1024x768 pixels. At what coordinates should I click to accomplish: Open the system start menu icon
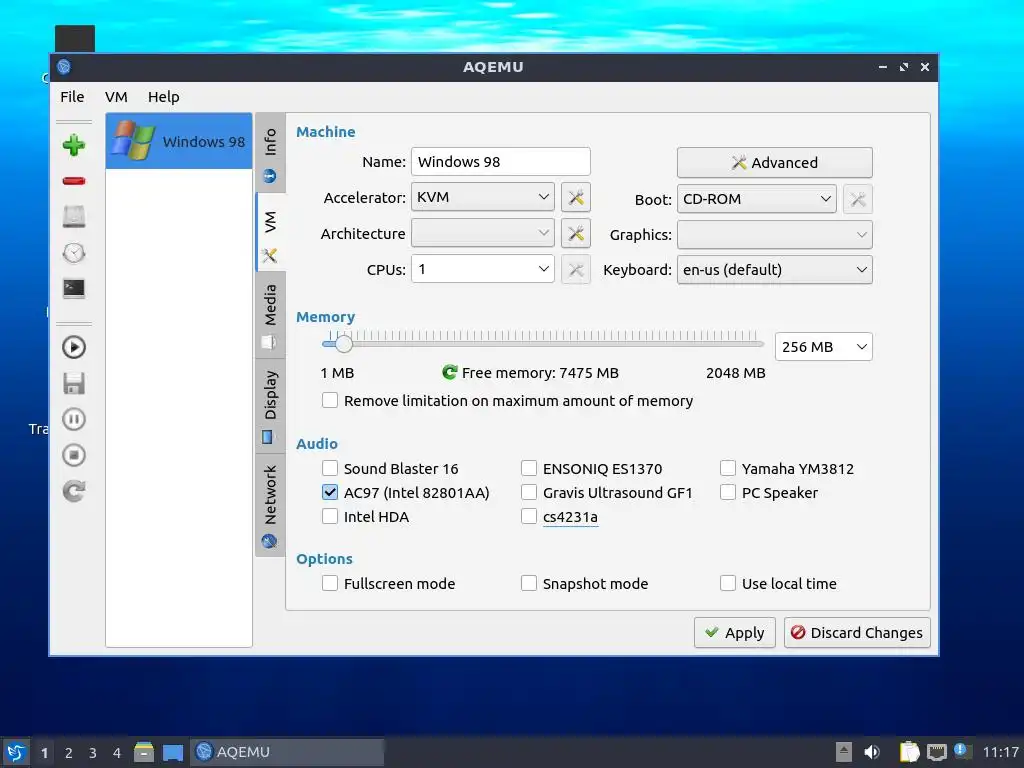point(16,752)
